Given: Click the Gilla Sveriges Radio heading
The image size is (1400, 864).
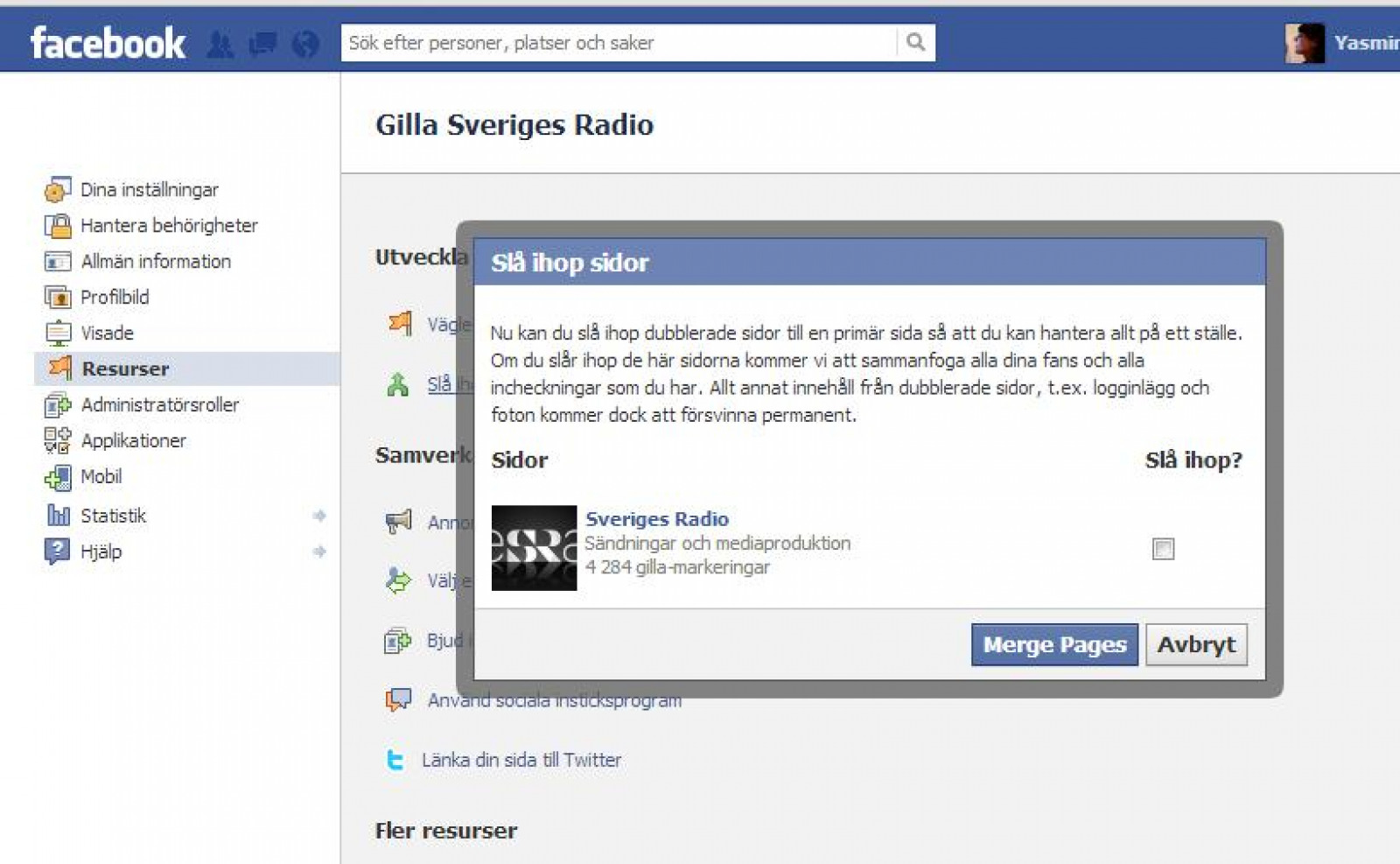Looking at the screenshot, I should (514, 124).
